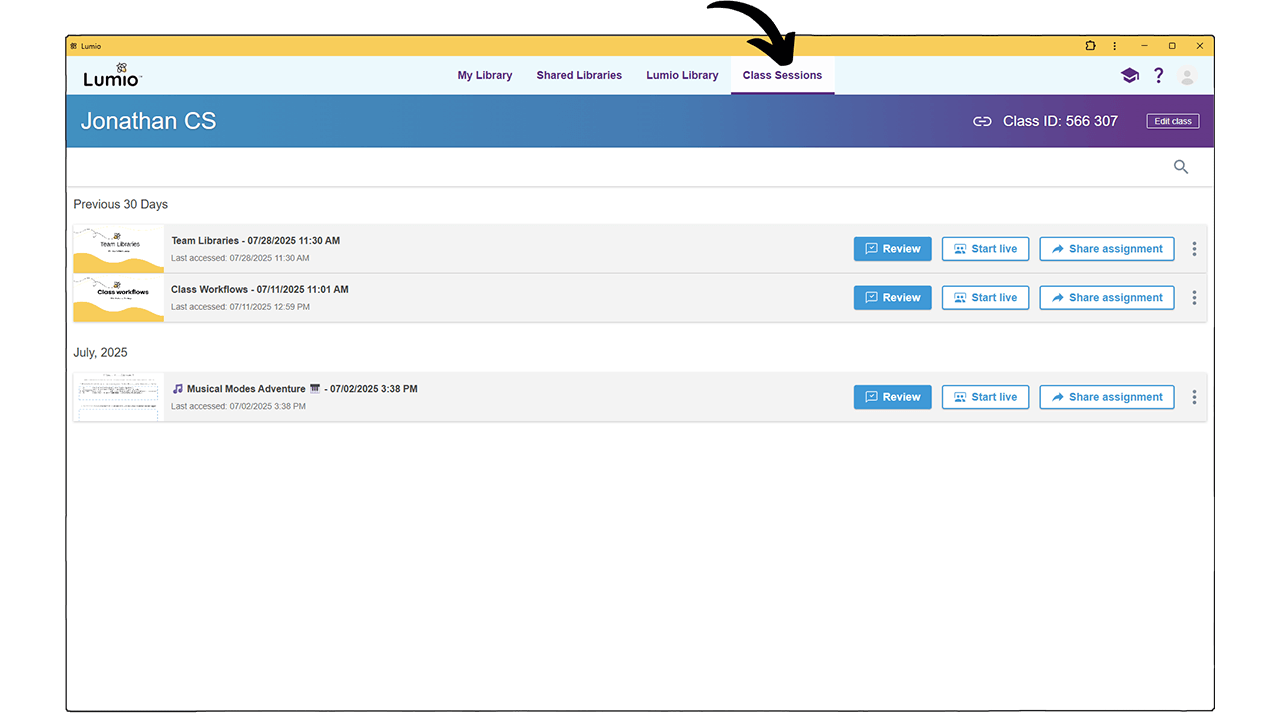This screenshot has height=720, width=1280.
Task: Click the graduation cap icon
Action: (1129, 75)
